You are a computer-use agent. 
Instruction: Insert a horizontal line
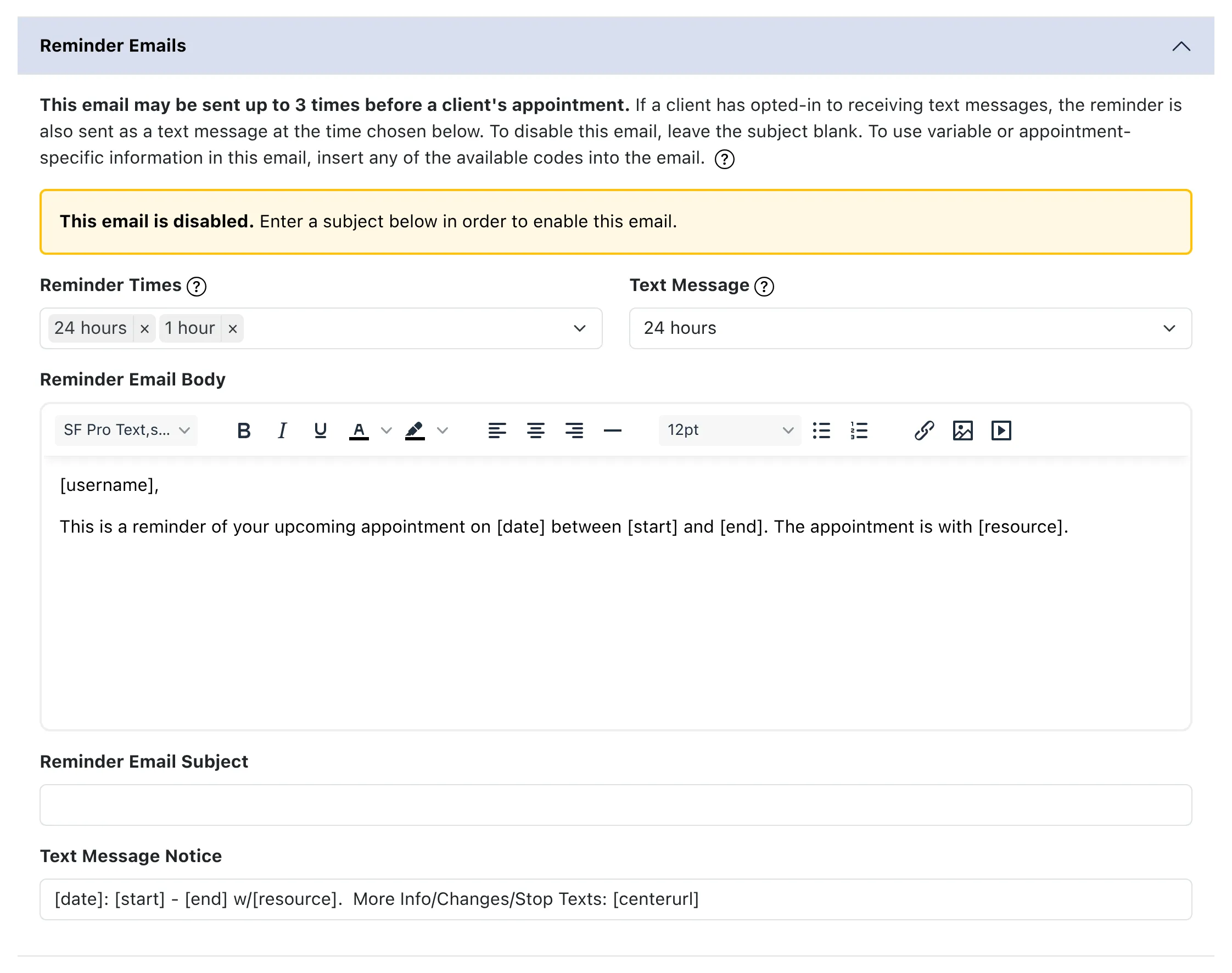[612, 430]
